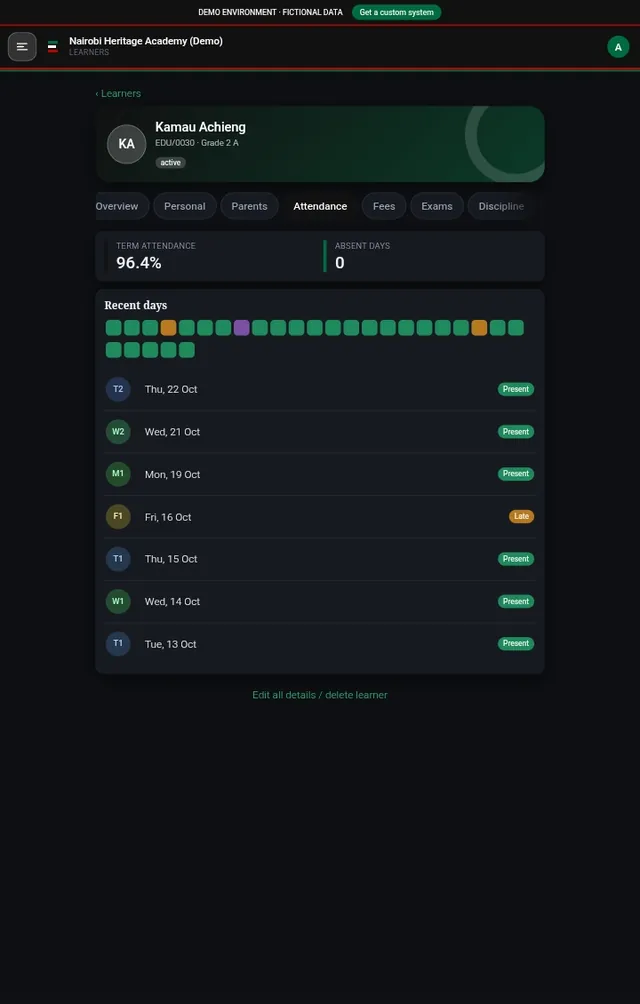Click the Tue, 13 Oct date text
The height and width of the screenshot is (1004, 640).
(170, 644)
